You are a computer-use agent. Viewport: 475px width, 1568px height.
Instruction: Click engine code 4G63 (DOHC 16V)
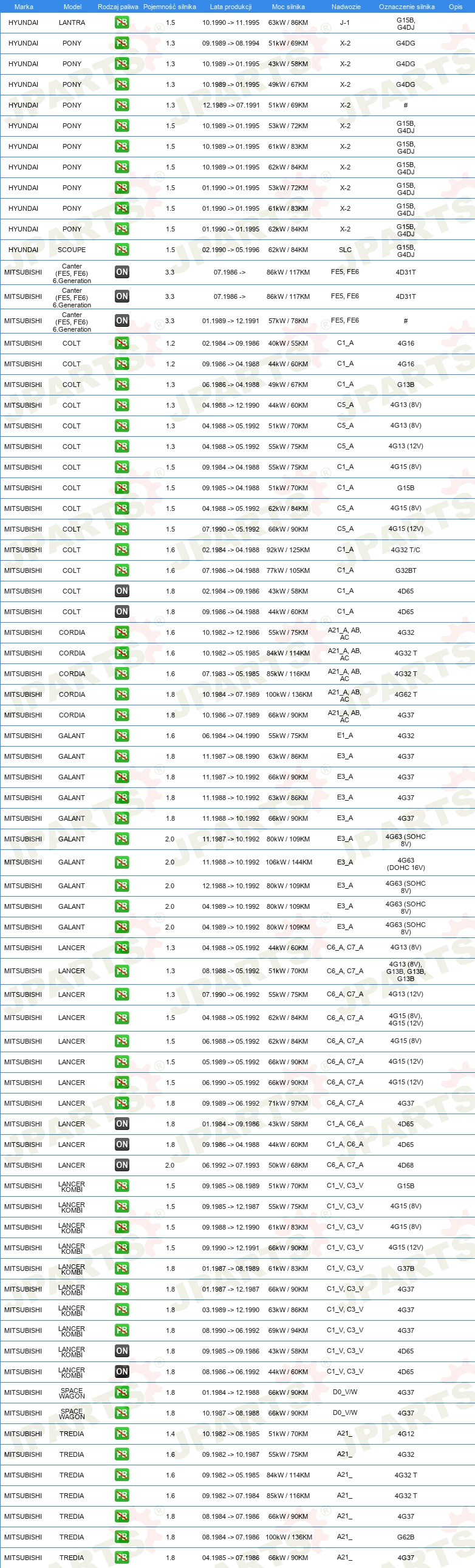[x=406, y=864]
